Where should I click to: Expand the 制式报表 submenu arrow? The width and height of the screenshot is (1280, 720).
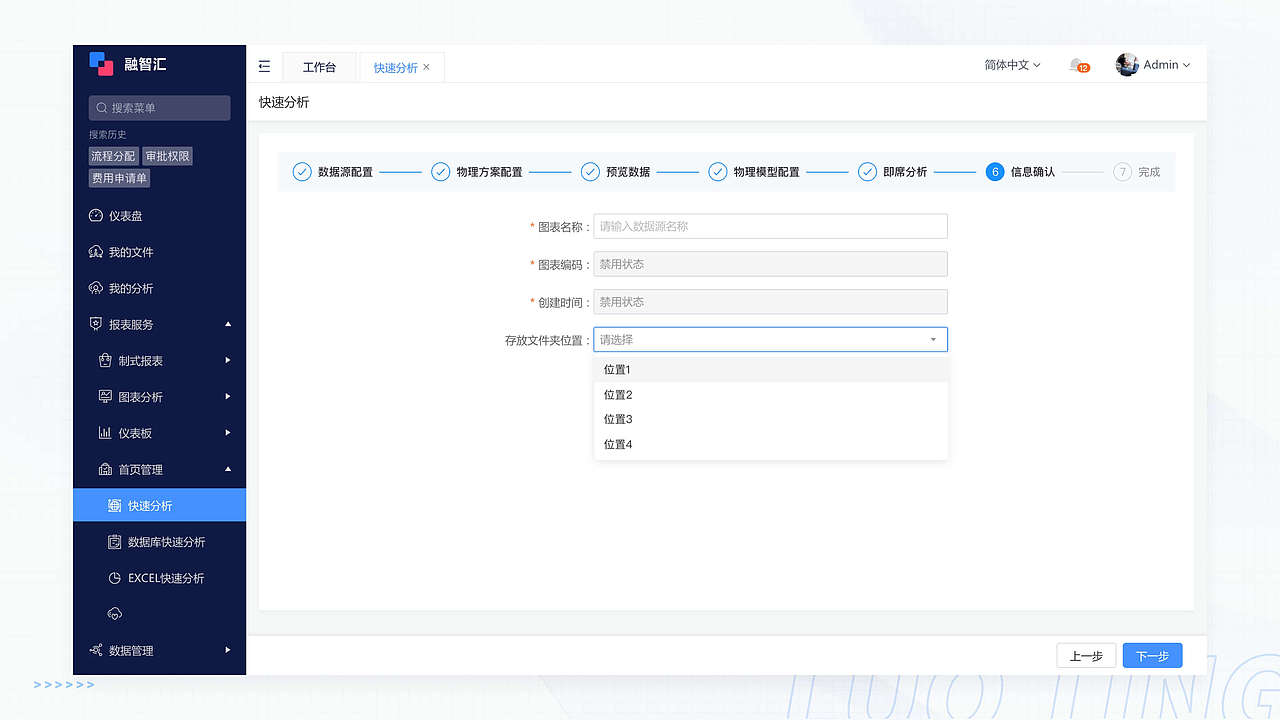click(x=228, y=360)
